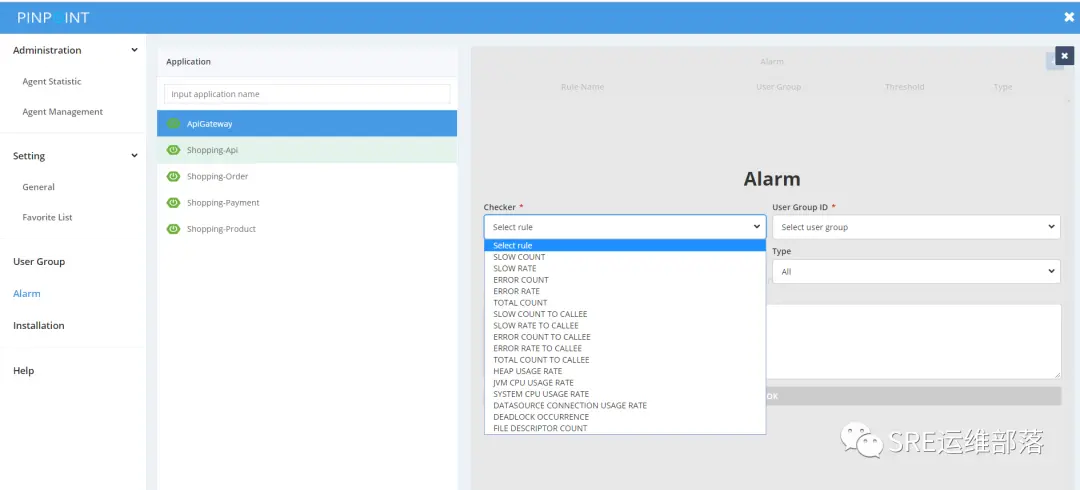Close the configuration window from the top-right X
Viewport: 1080px width, 490px height.
pos(1069,17)
